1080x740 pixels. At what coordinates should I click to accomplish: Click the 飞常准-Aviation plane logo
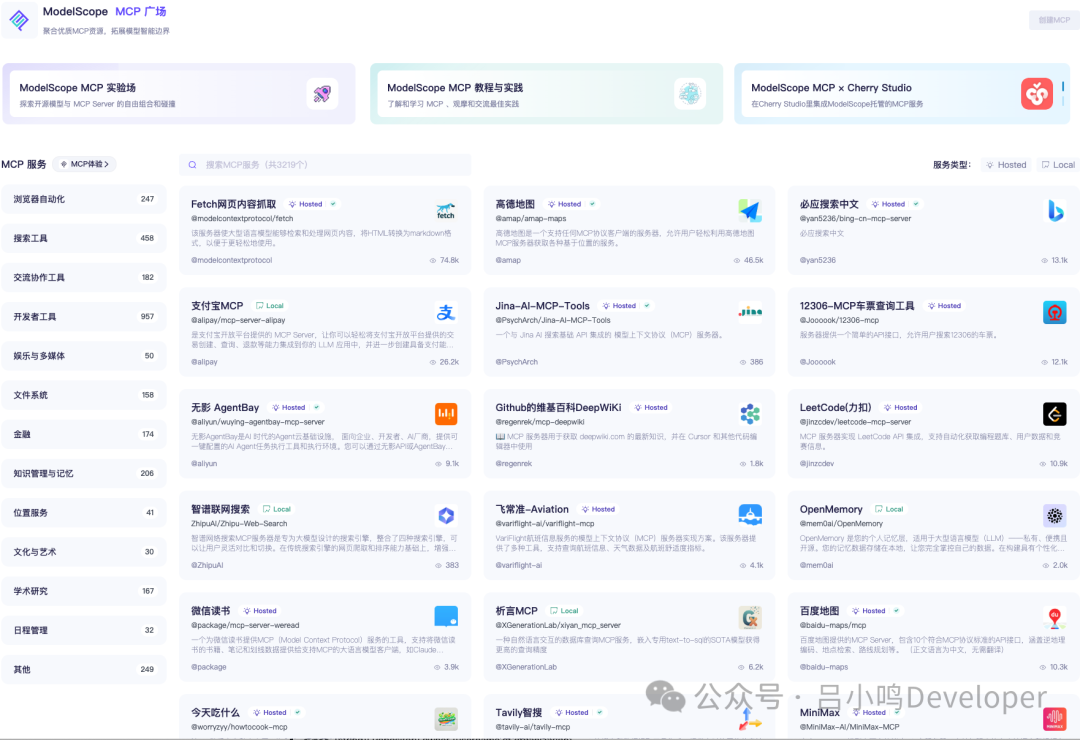[750, 515]
